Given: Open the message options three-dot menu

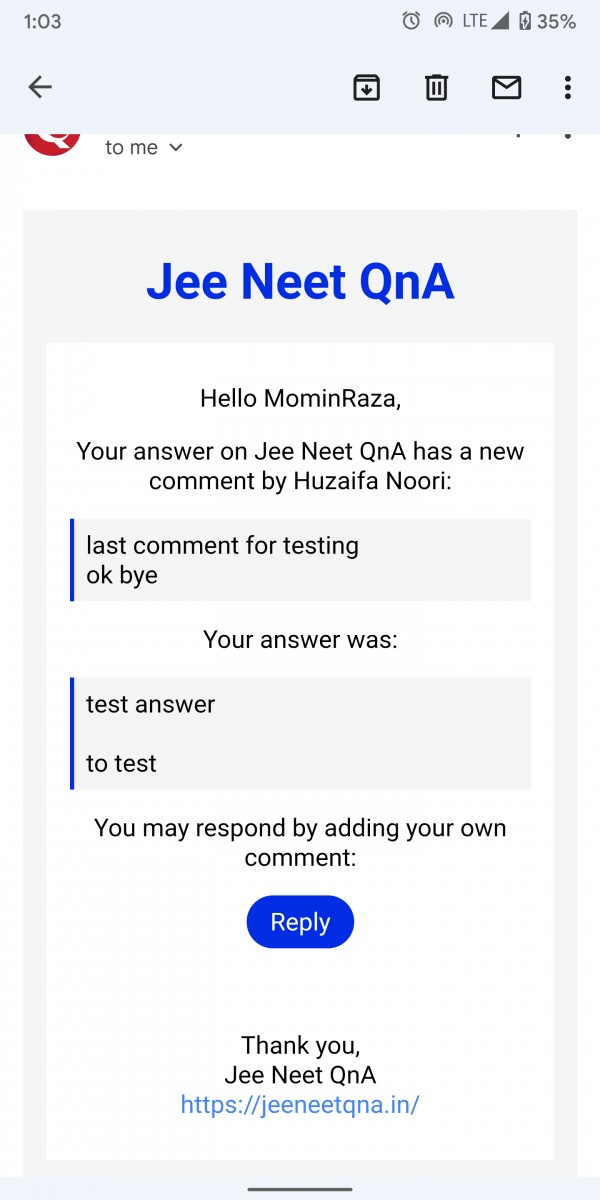Looking at the screenshot, I should [x=567, y=138].
